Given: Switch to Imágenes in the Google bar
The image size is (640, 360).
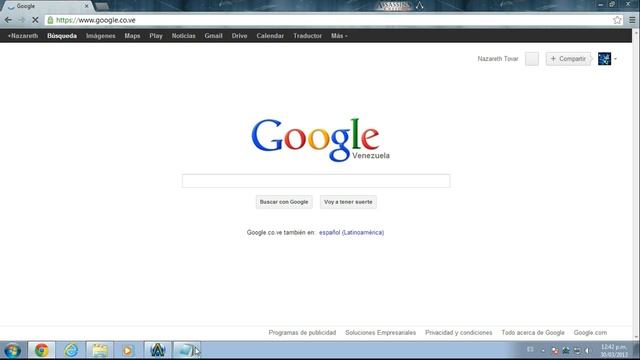Looking at the screenshot, I should [x=101, y=36].
